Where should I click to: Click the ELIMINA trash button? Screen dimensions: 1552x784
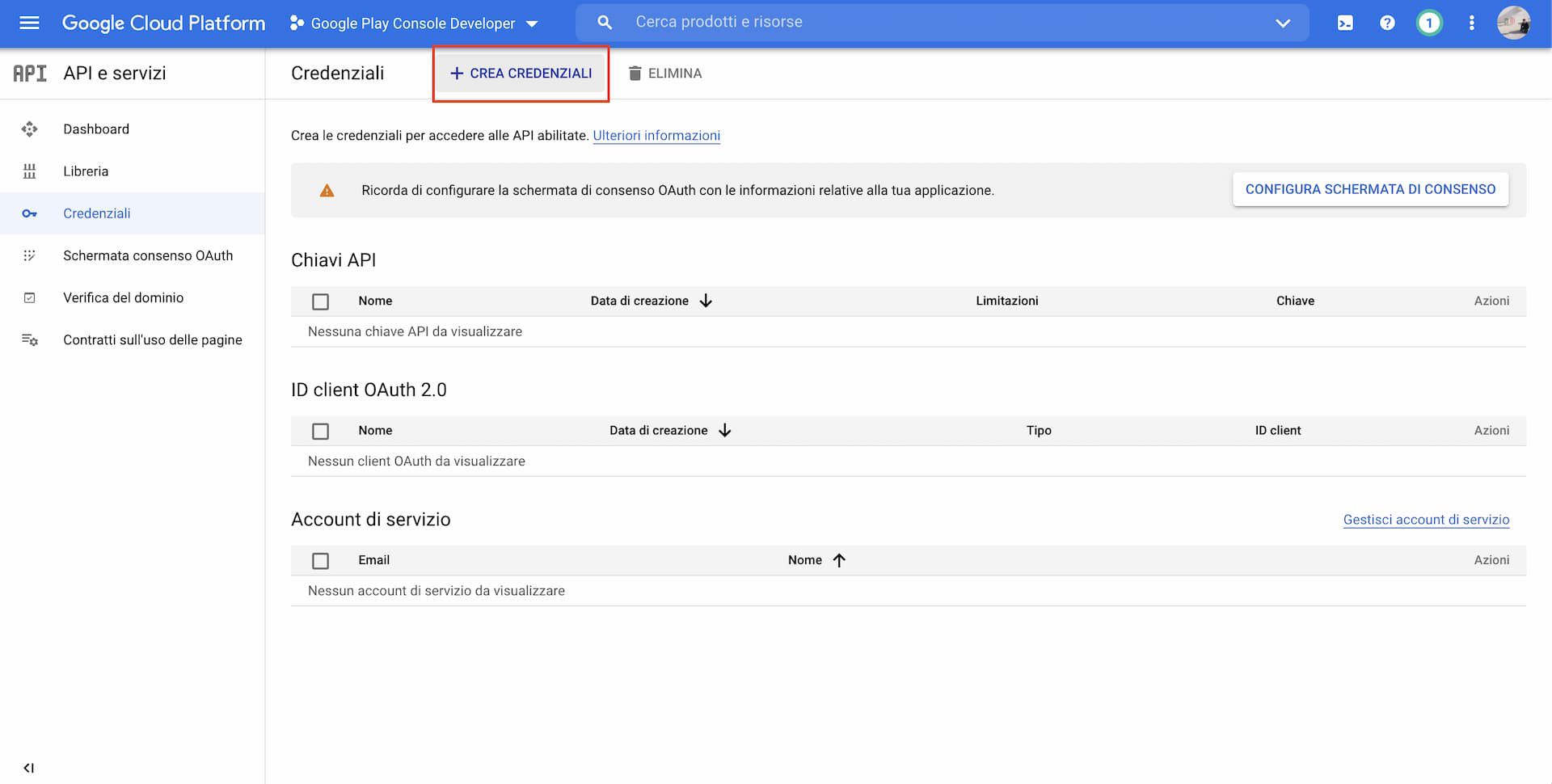665,74
